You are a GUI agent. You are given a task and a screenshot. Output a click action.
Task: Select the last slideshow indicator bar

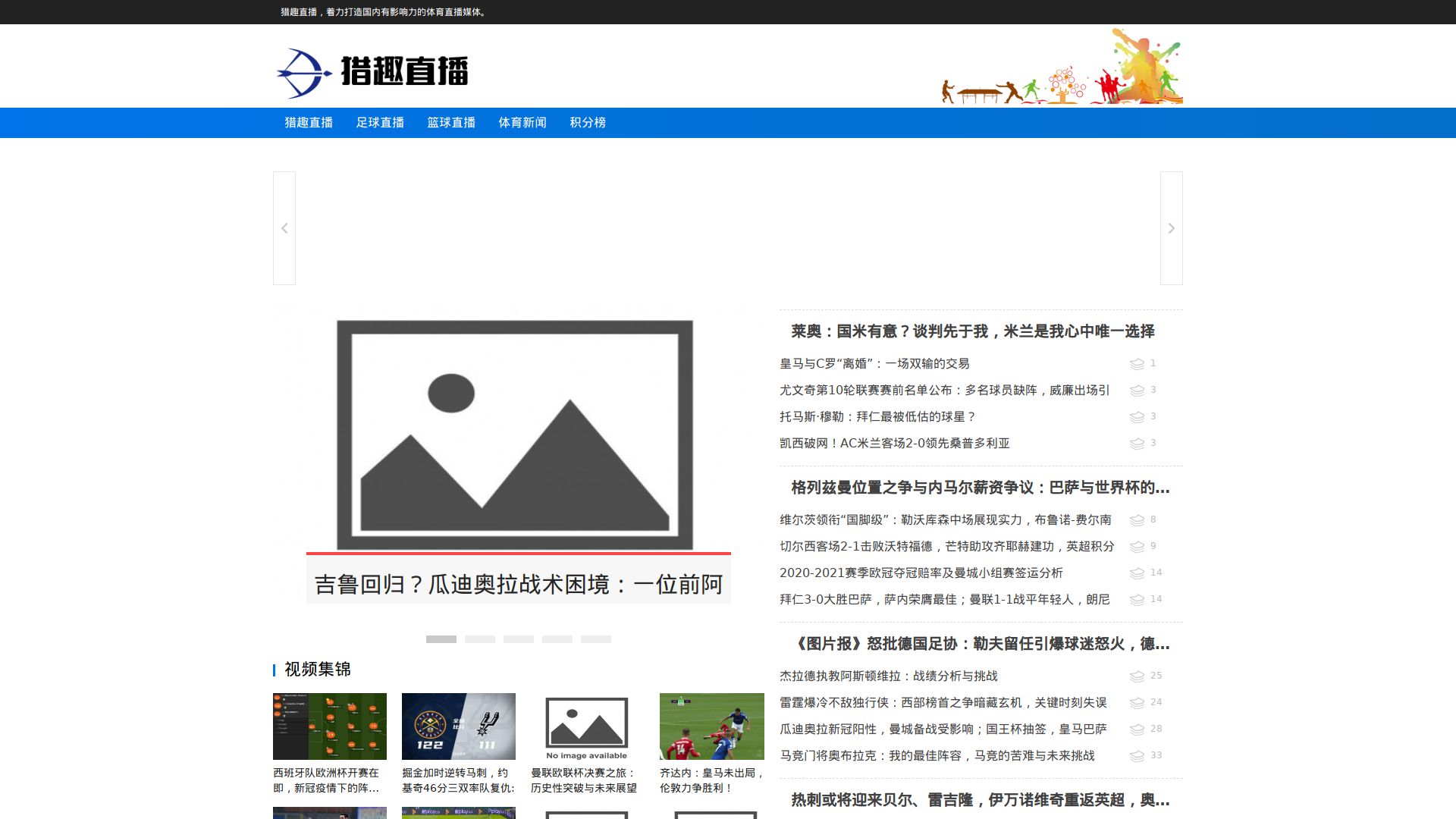595,639
